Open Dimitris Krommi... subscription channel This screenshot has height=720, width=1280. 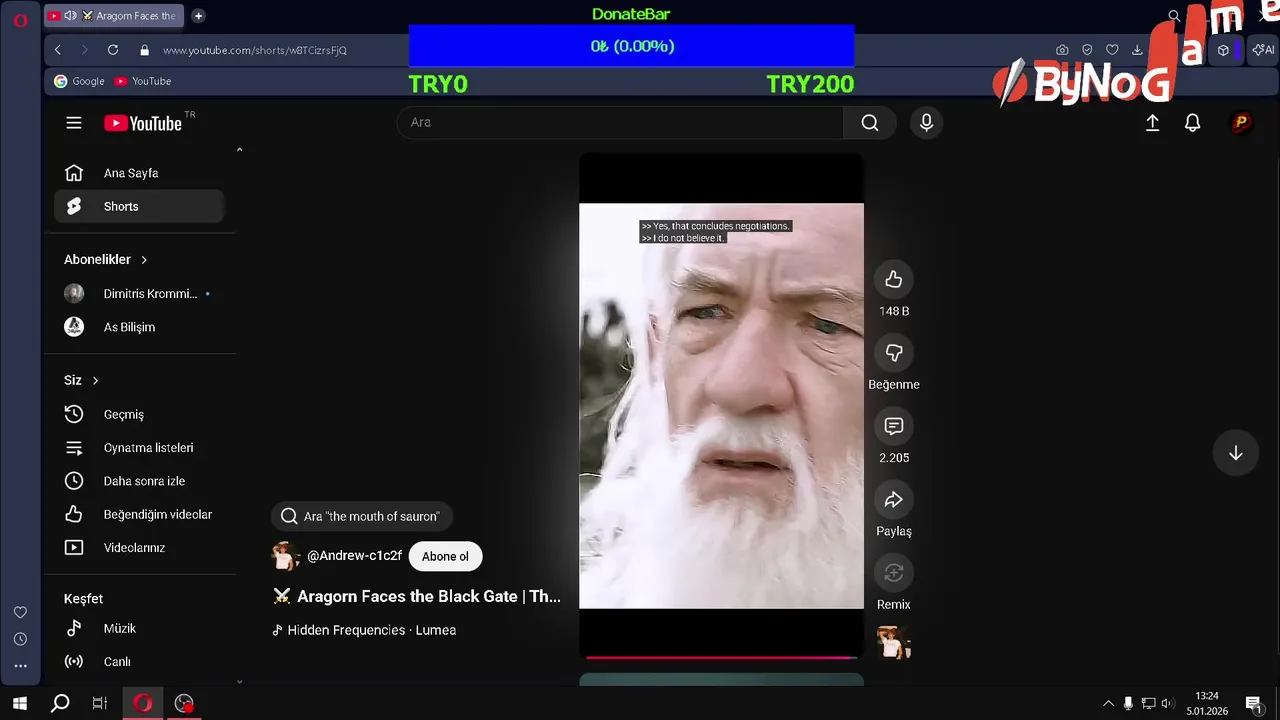point(139,294)
